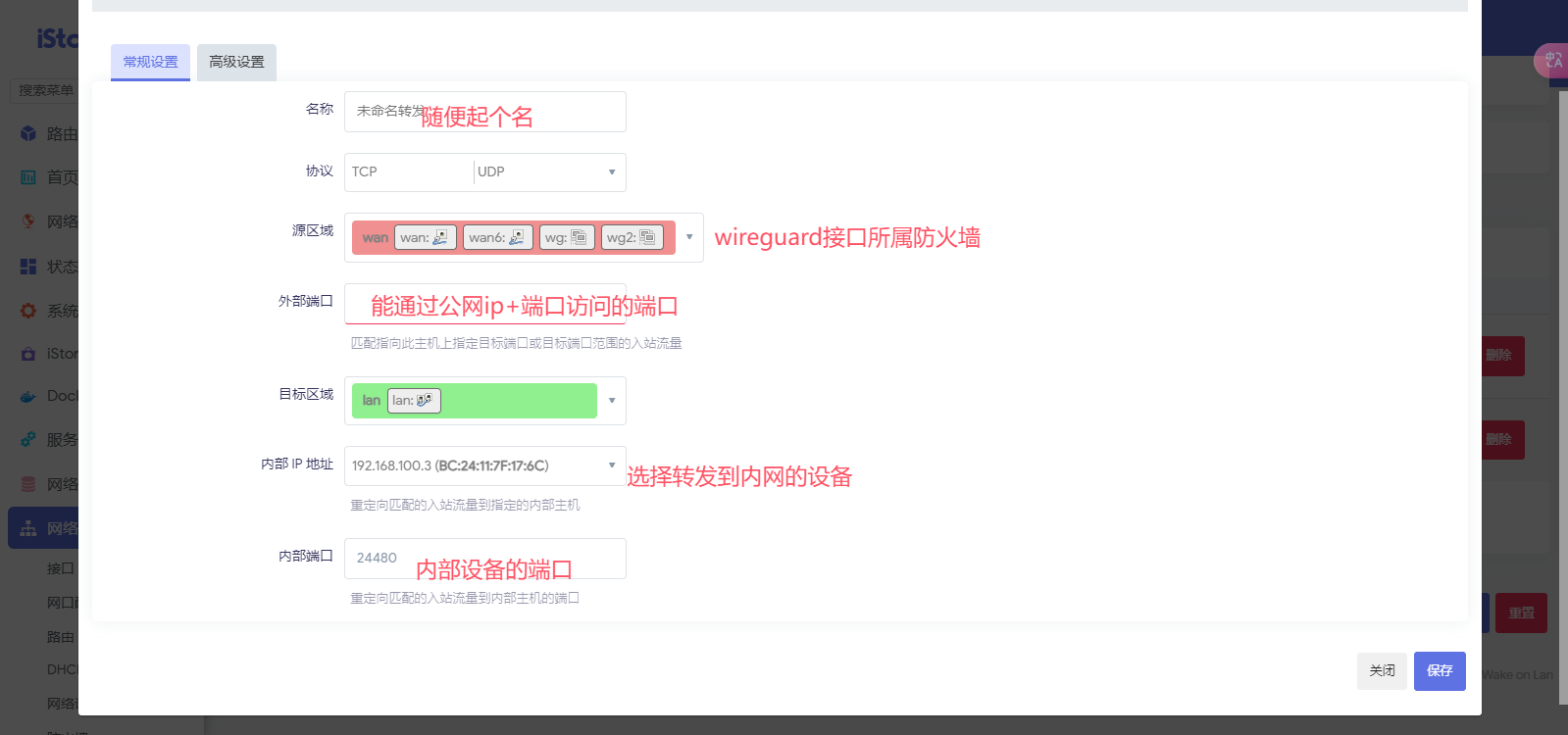Click the system gear icon in sidebar
Viewport: 1568px width, 735px height.
point(28,311)
